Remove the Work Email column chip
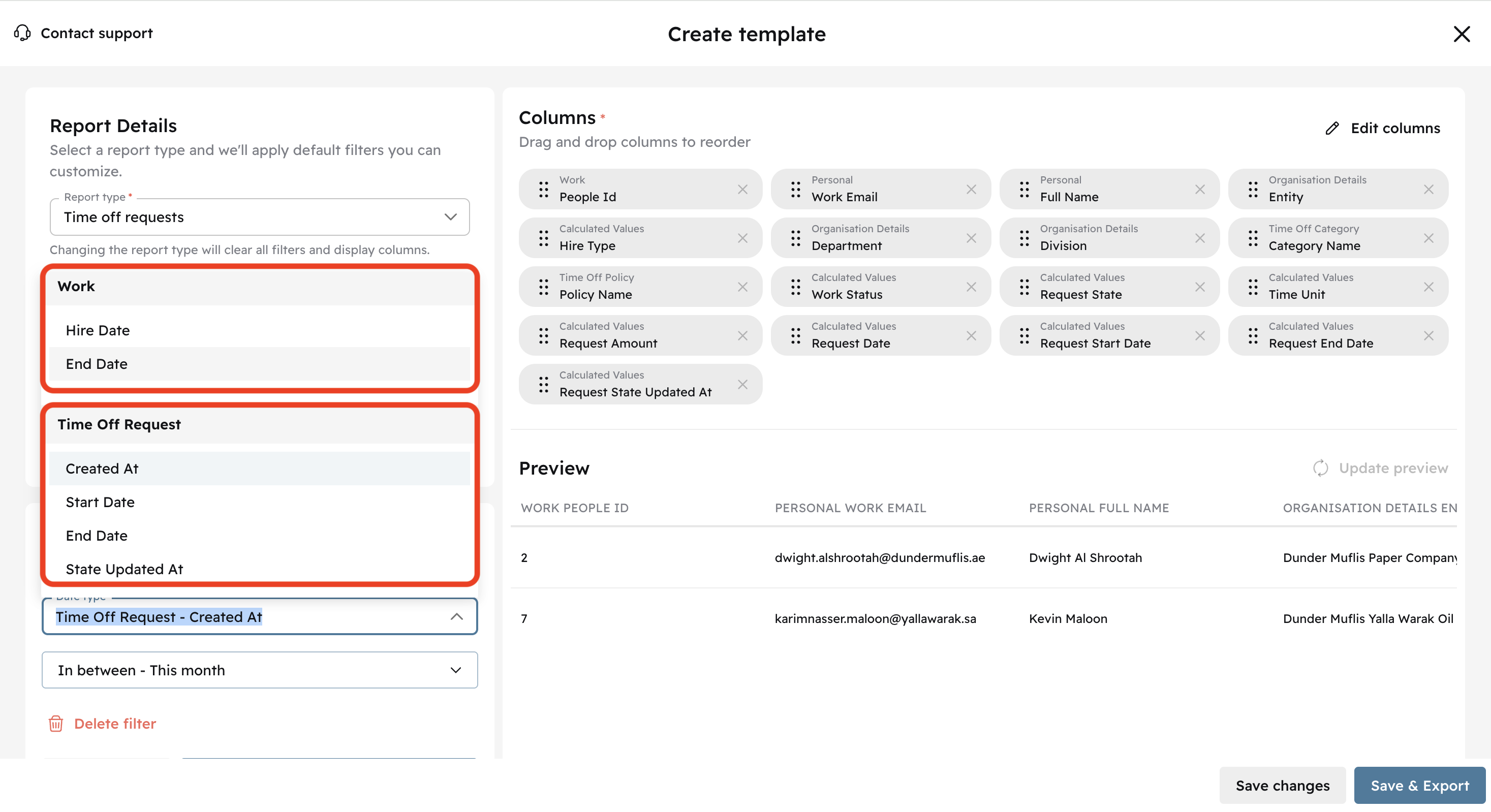 (971, 189)
